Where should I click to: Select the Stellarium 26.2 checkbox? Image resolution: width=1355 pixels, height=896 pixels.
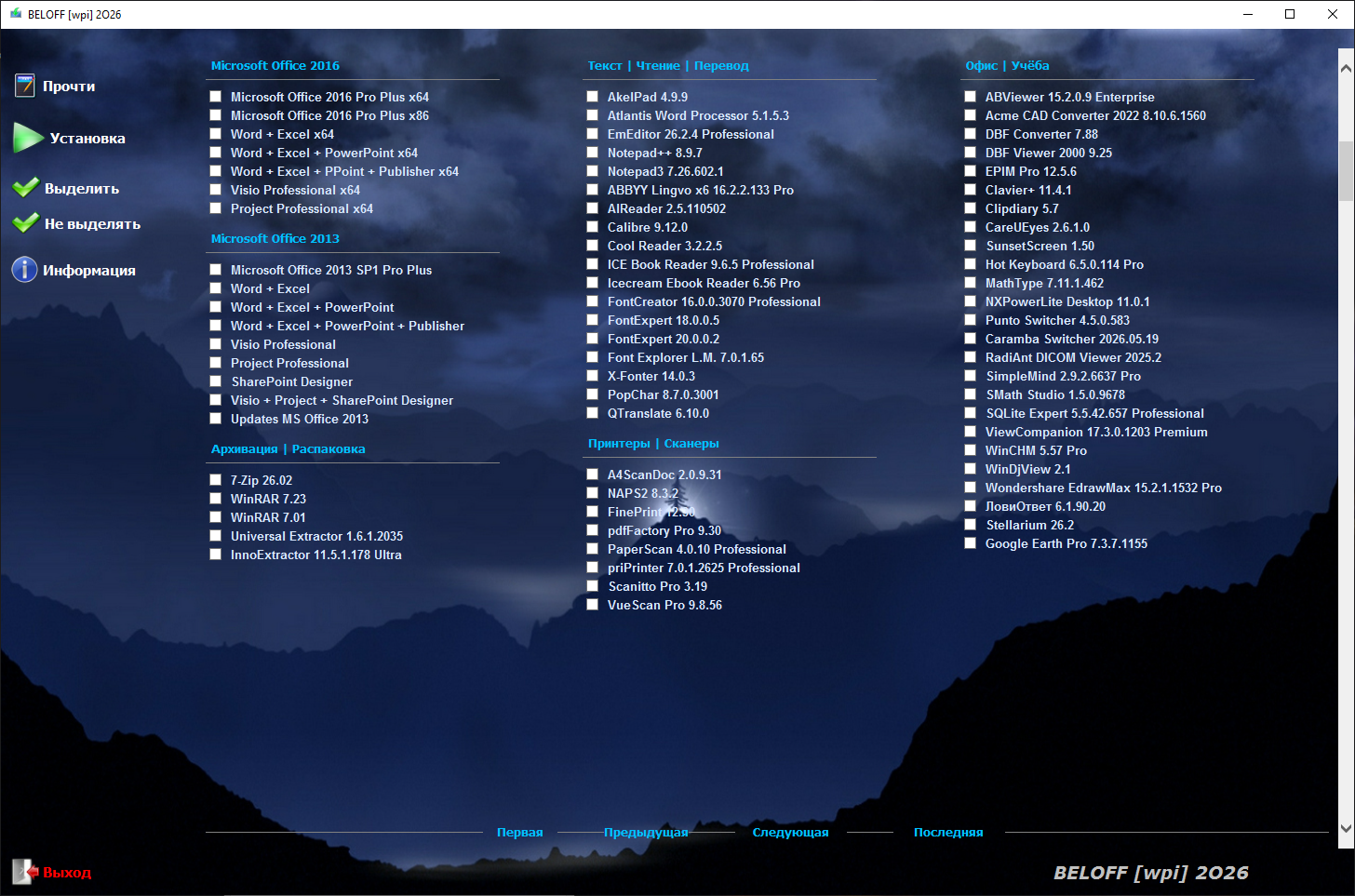click(x=971, y=525)
